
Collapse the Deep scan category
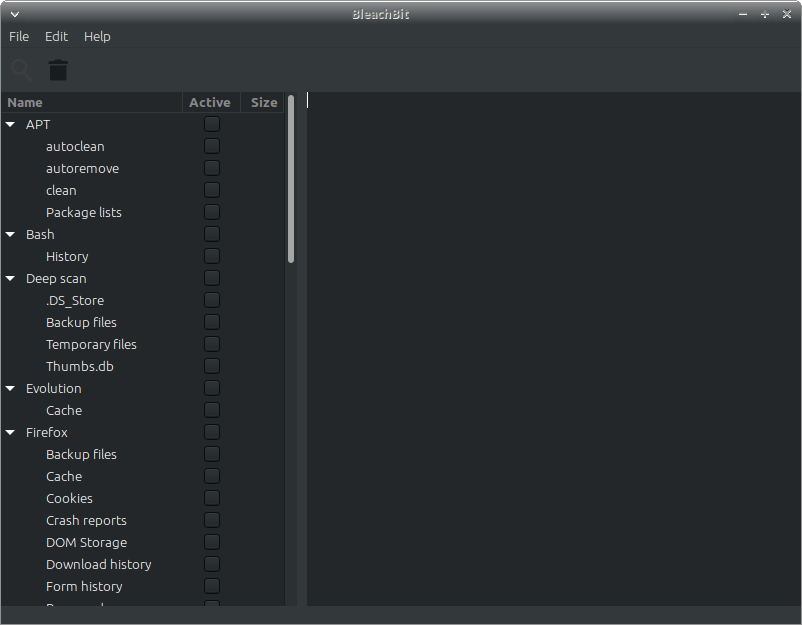click(x=10, y=278)
